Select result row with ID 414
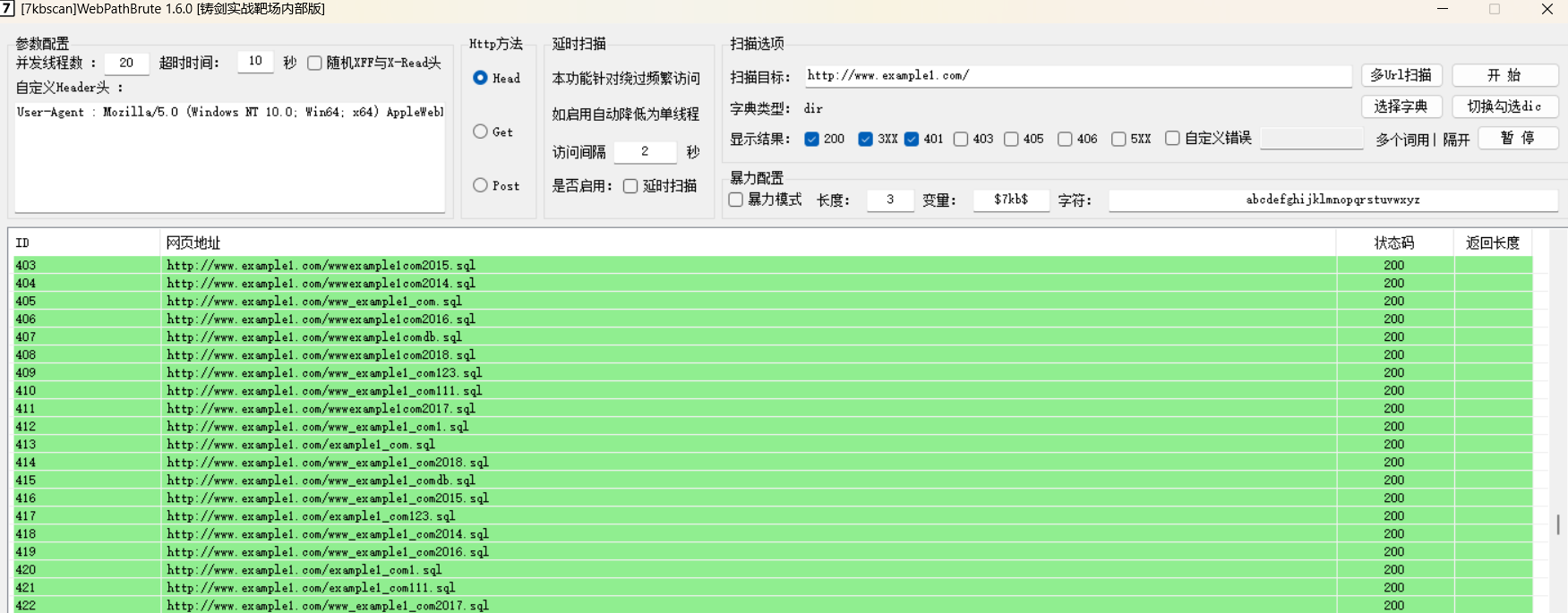1568x613 pixels. pos(773,463)
